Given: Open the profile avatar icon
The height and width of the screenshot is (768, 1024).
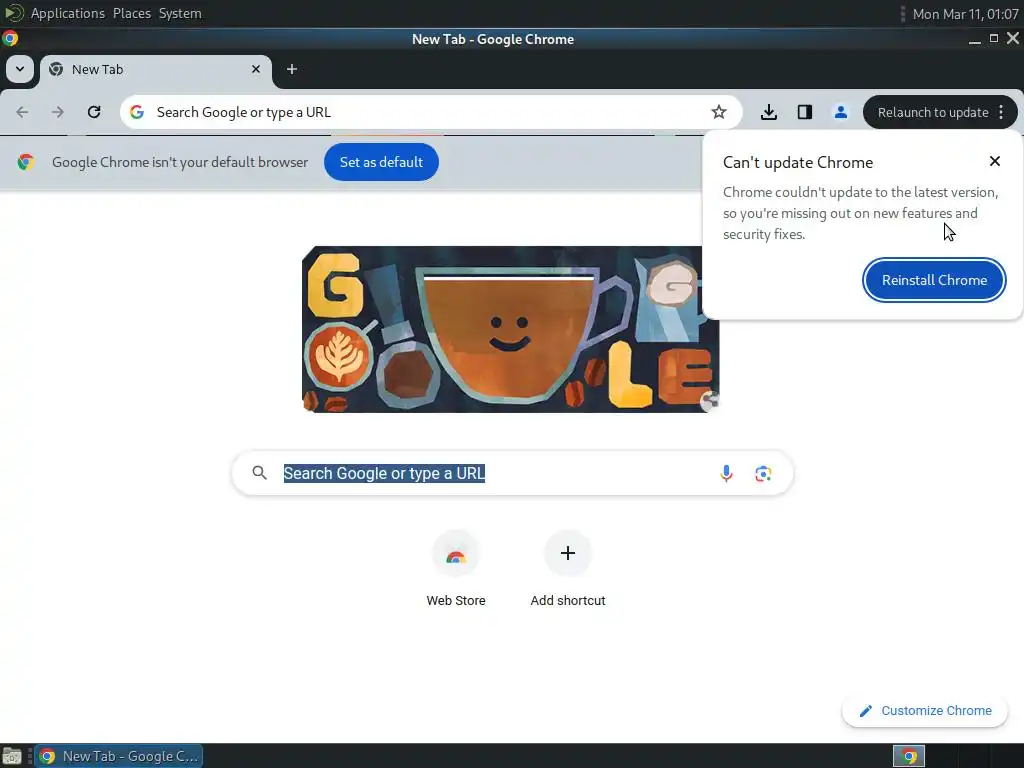Looking at the screenshot, I should pos(840,112).
